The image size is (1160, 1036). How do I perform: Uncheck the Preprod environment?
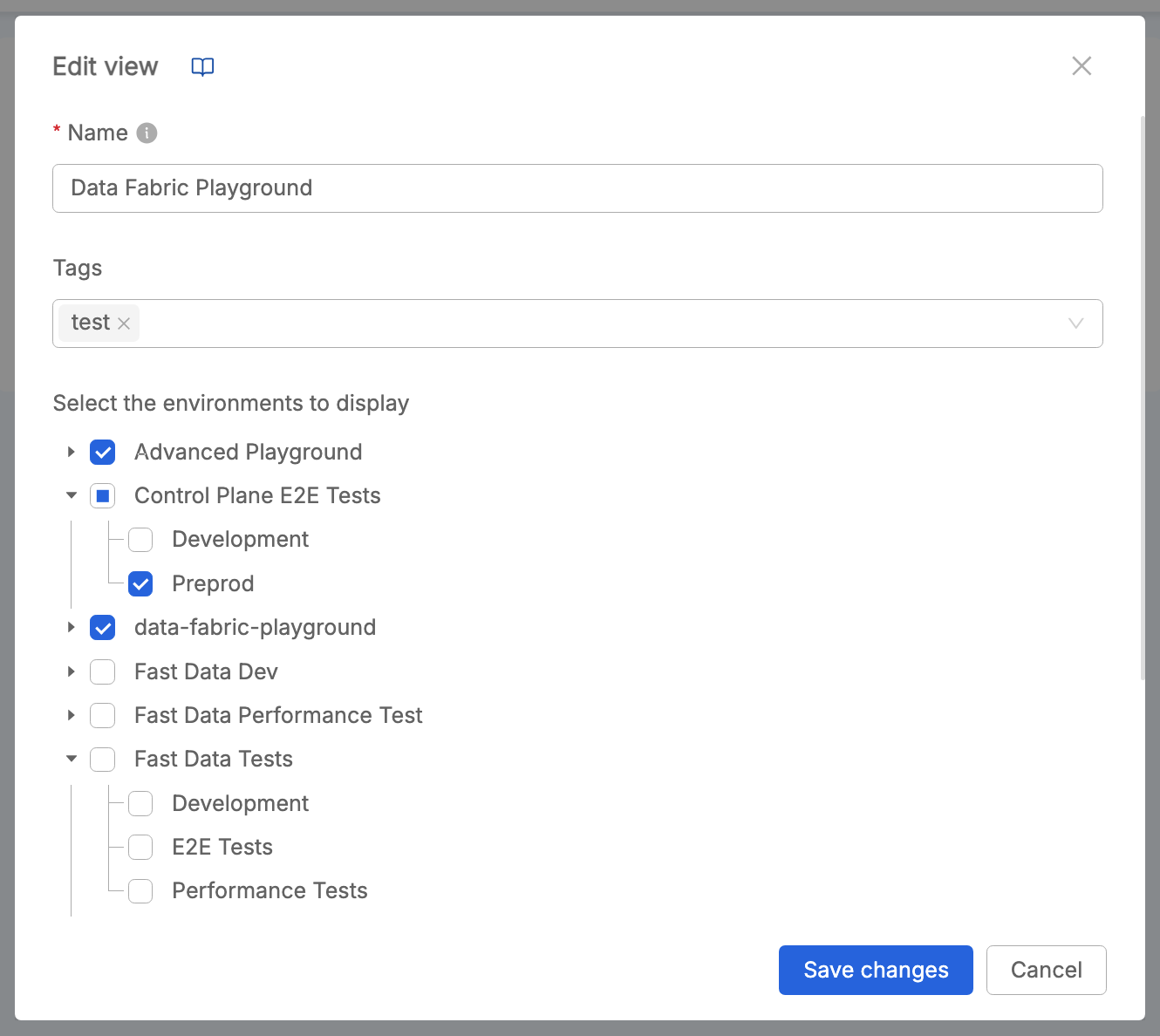(140, 583)
